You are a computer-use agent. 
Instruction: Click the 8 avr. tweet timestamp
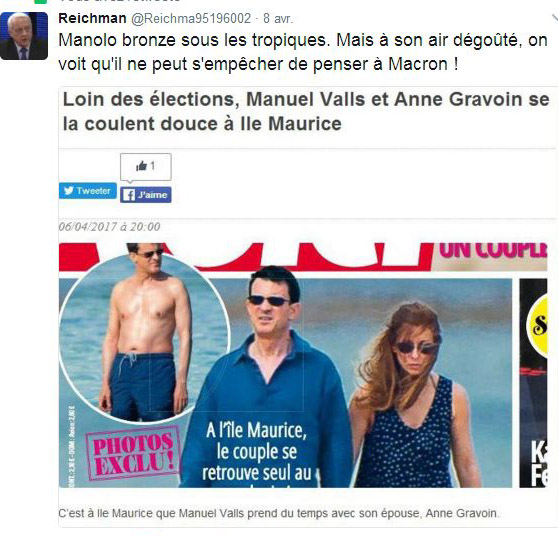[x=278, y=19]
